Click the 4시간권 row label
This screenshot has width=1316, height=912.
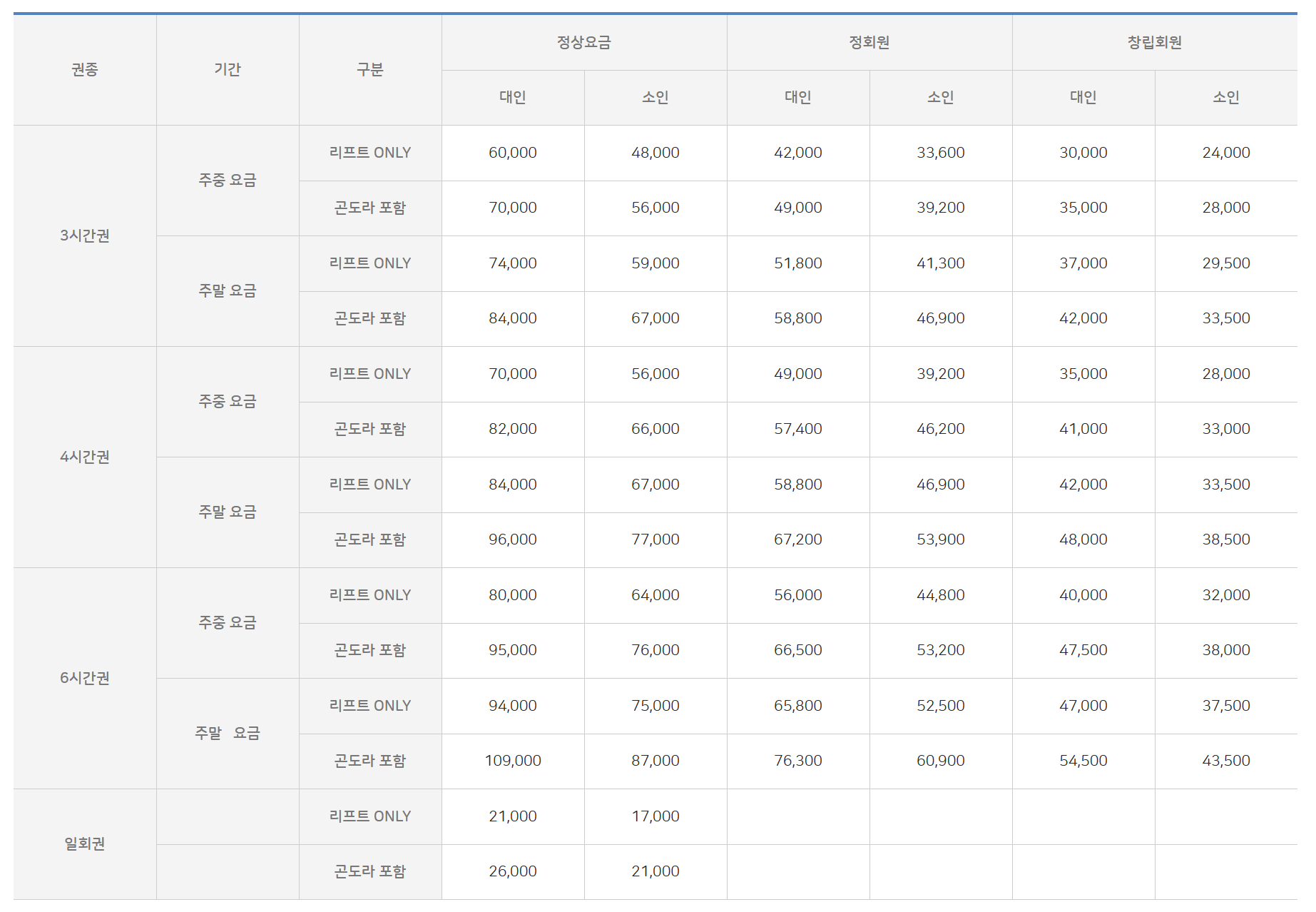[x=85, y=457]
